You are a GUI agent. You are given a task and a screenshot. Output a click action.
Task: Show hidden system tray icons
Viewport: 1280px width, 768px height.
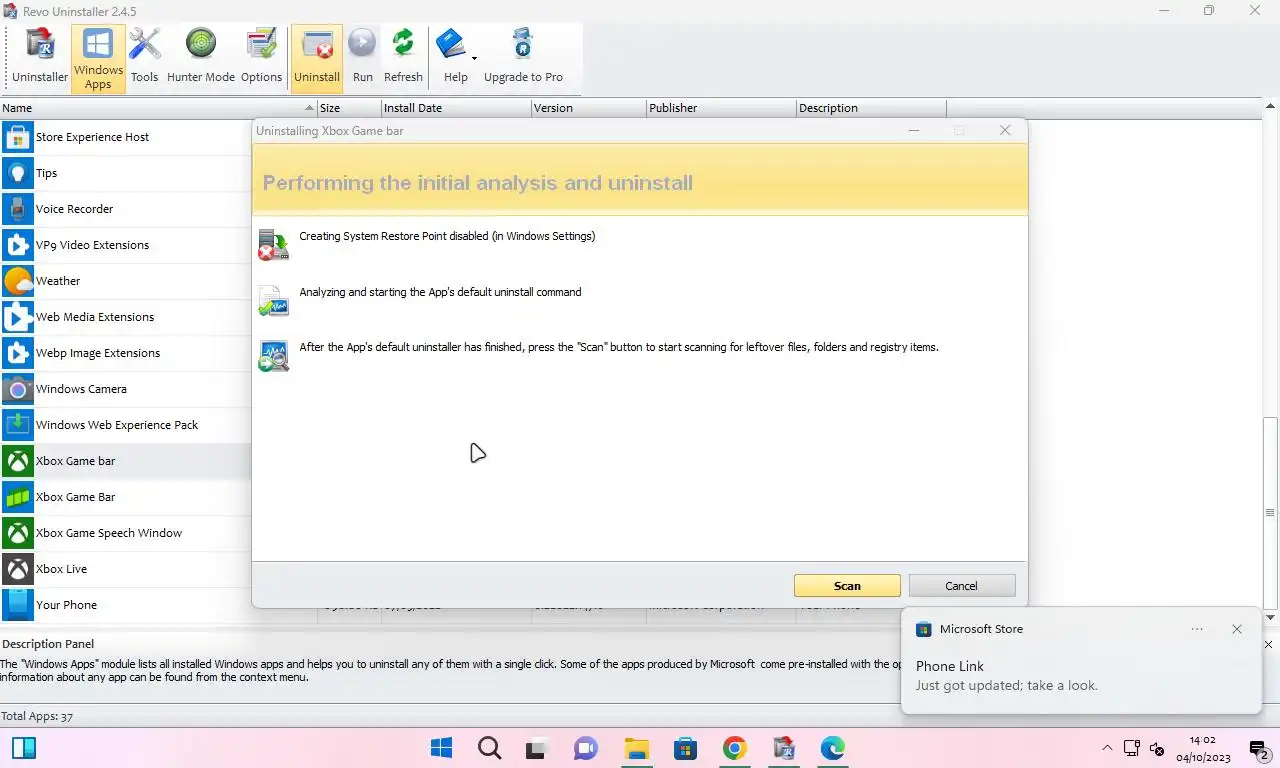point(1107,748)
